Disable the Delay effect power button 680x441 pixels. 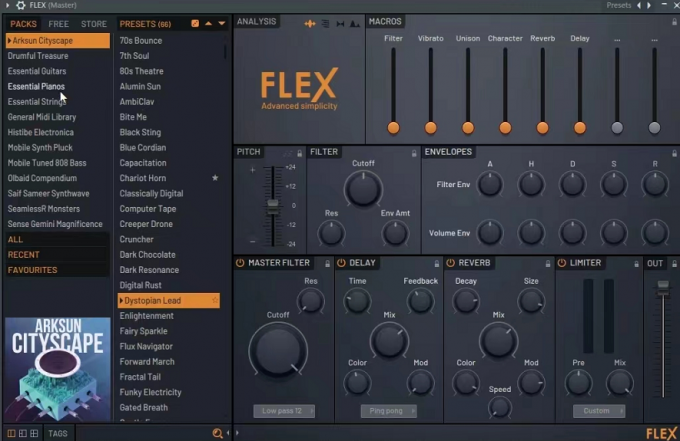341,263
